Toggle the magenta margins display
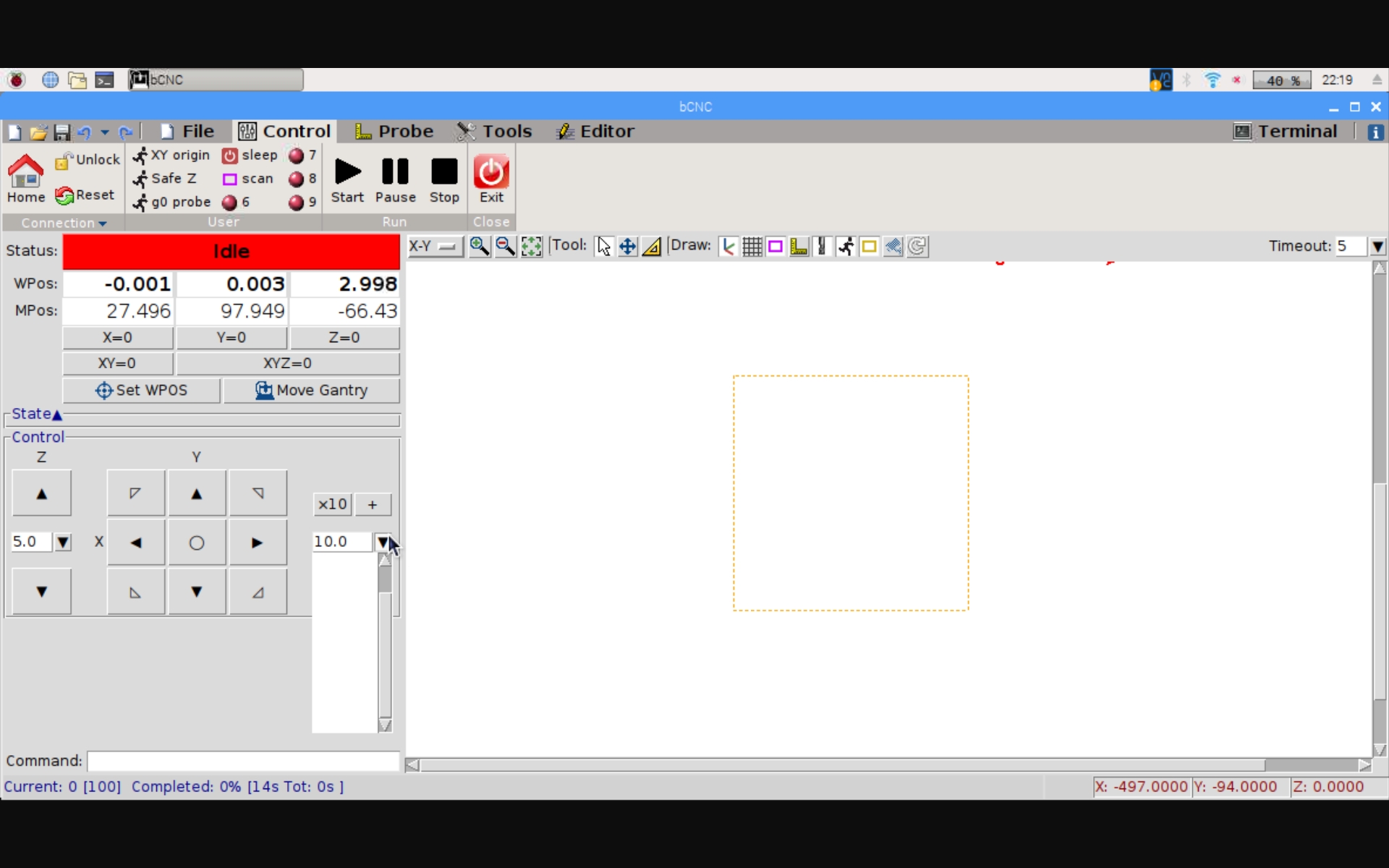This screenshot has width=1389, height=868. pyautogui.click(x=776, y=247)
